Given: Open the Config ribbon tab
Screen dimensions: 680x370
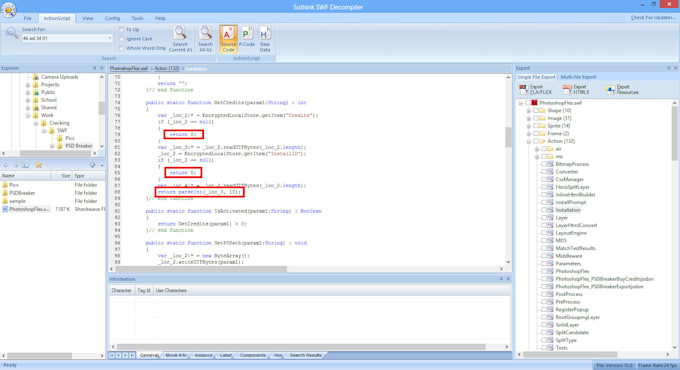Looking at the screenshot, I should coord(112,18).
